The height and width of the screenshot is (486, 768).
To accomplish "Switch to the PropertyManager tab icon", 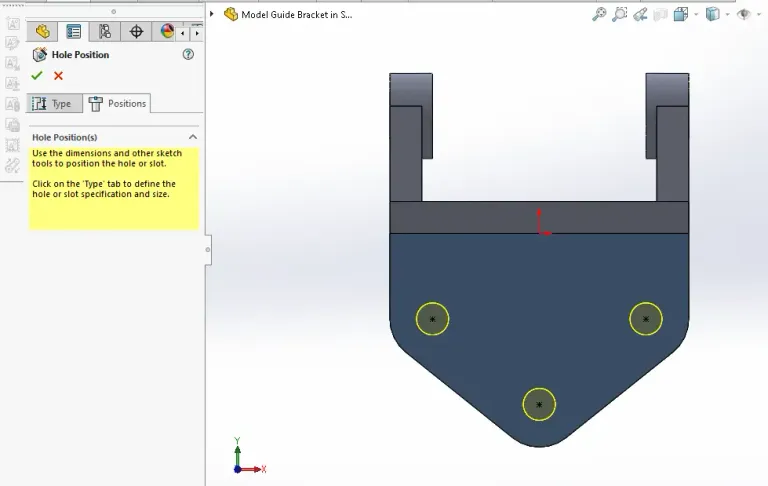I will [x=73, y=32].
